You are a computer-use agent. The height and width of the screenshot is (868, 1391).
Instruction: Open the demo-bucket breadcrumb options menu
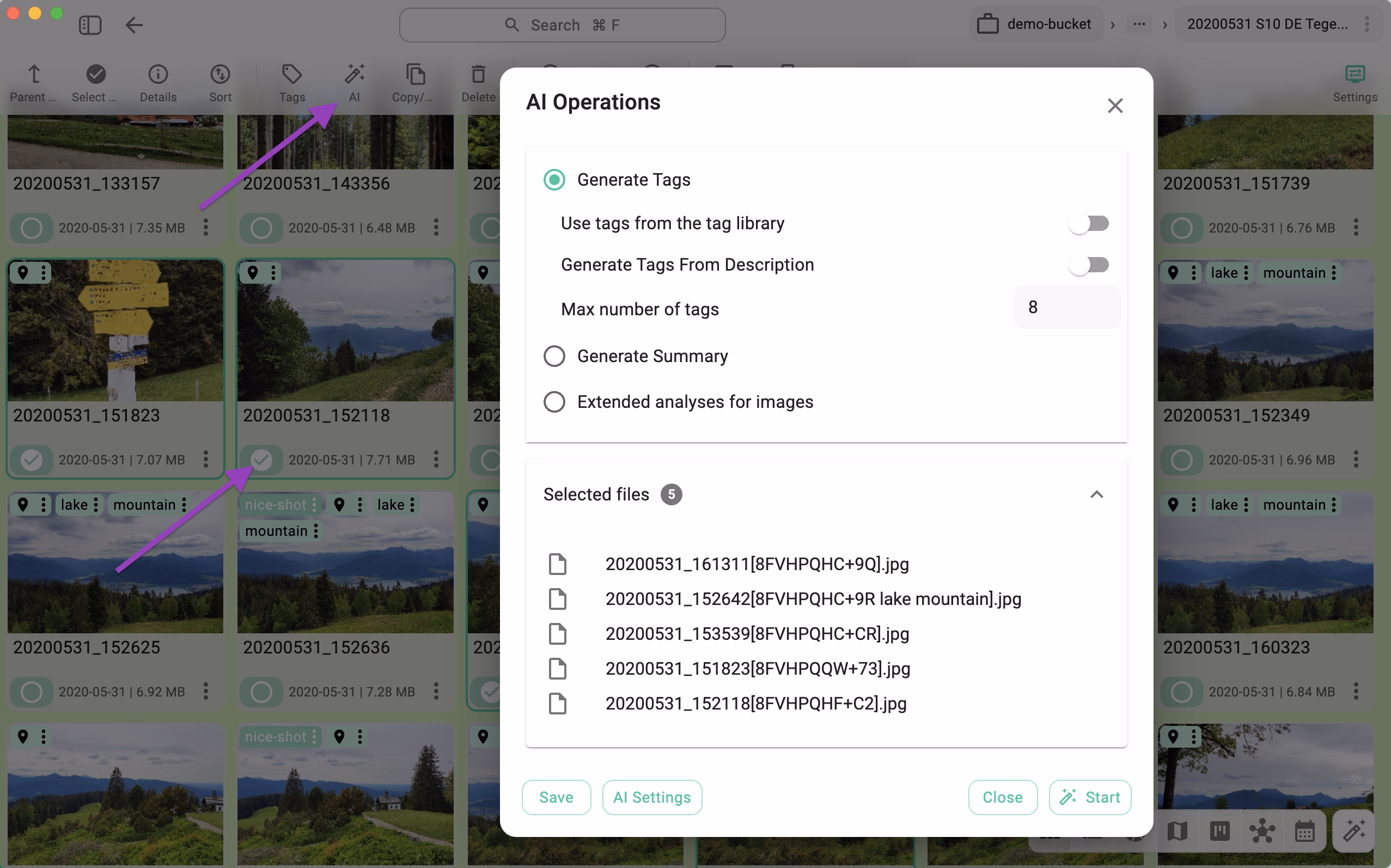(1139, 25)
